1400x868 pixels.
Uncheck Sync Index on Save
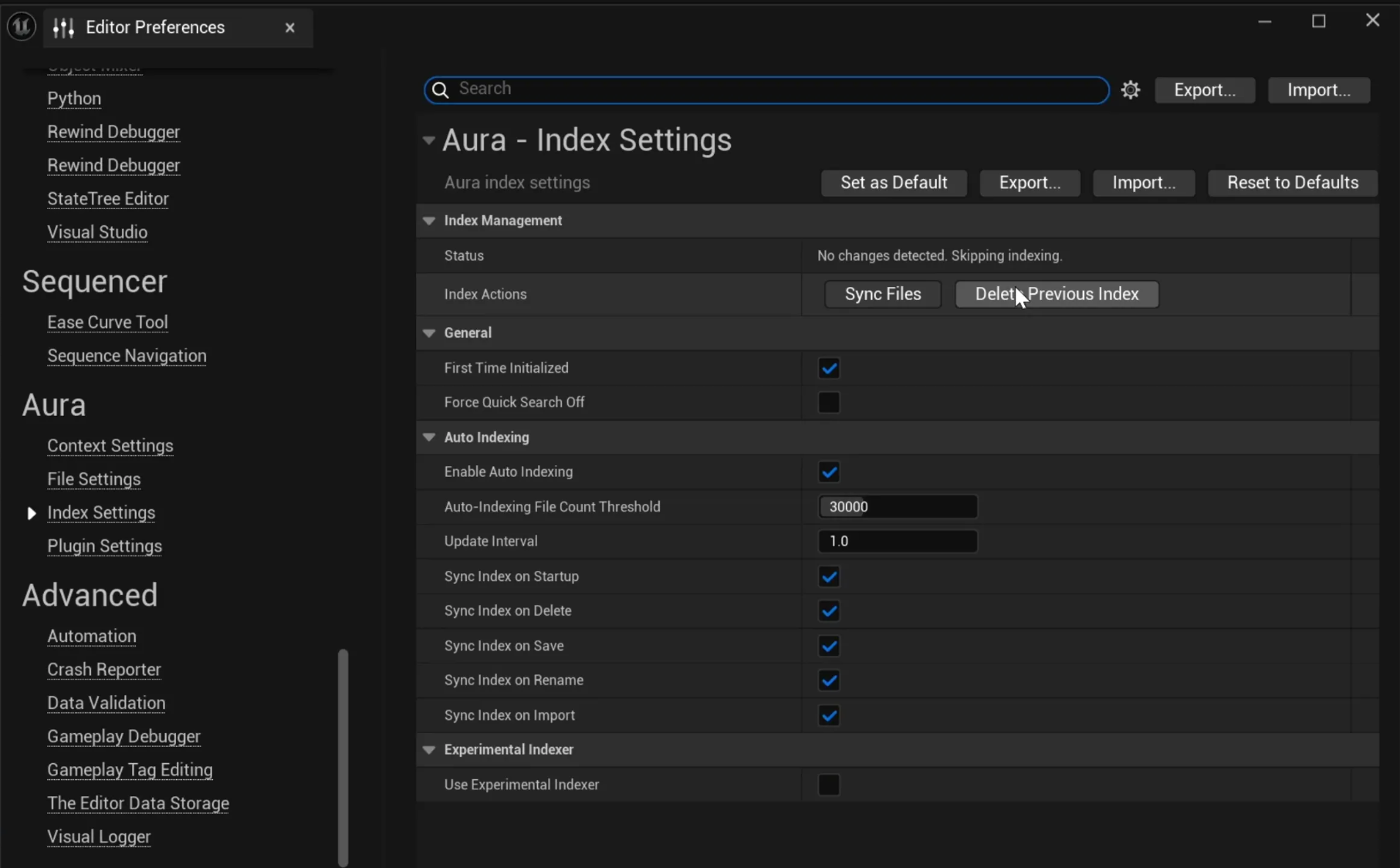(829, 647)
